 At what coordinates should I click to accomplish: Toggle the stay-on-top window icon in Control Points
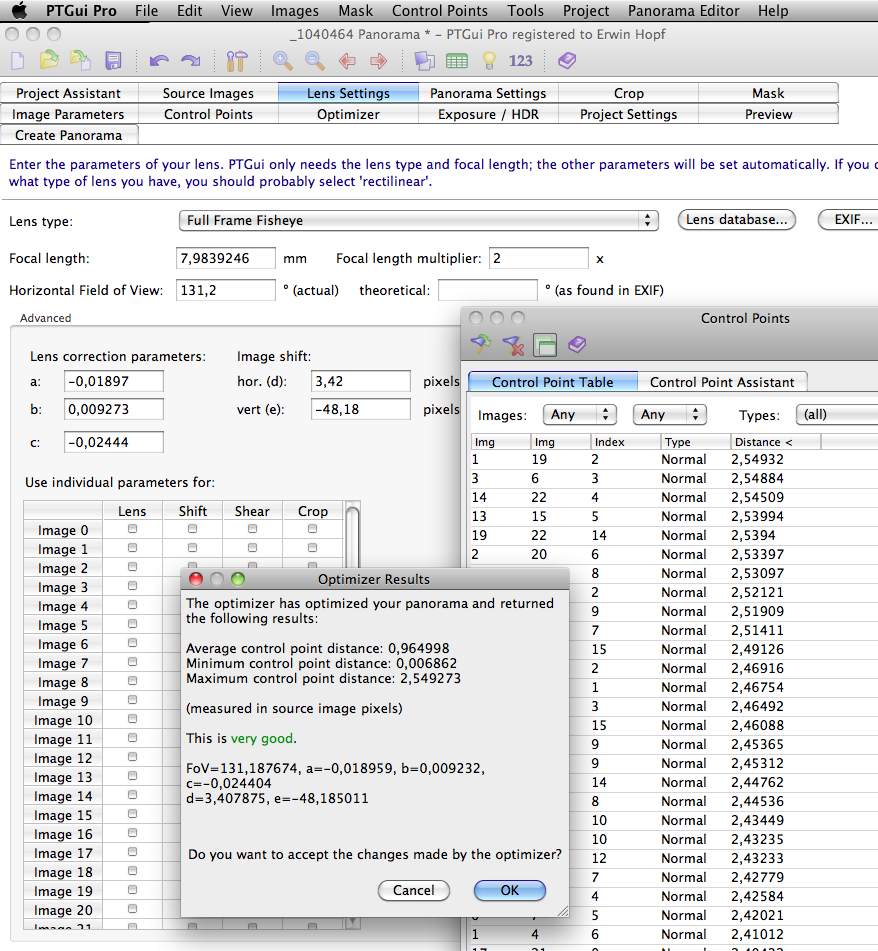point(545,345)
